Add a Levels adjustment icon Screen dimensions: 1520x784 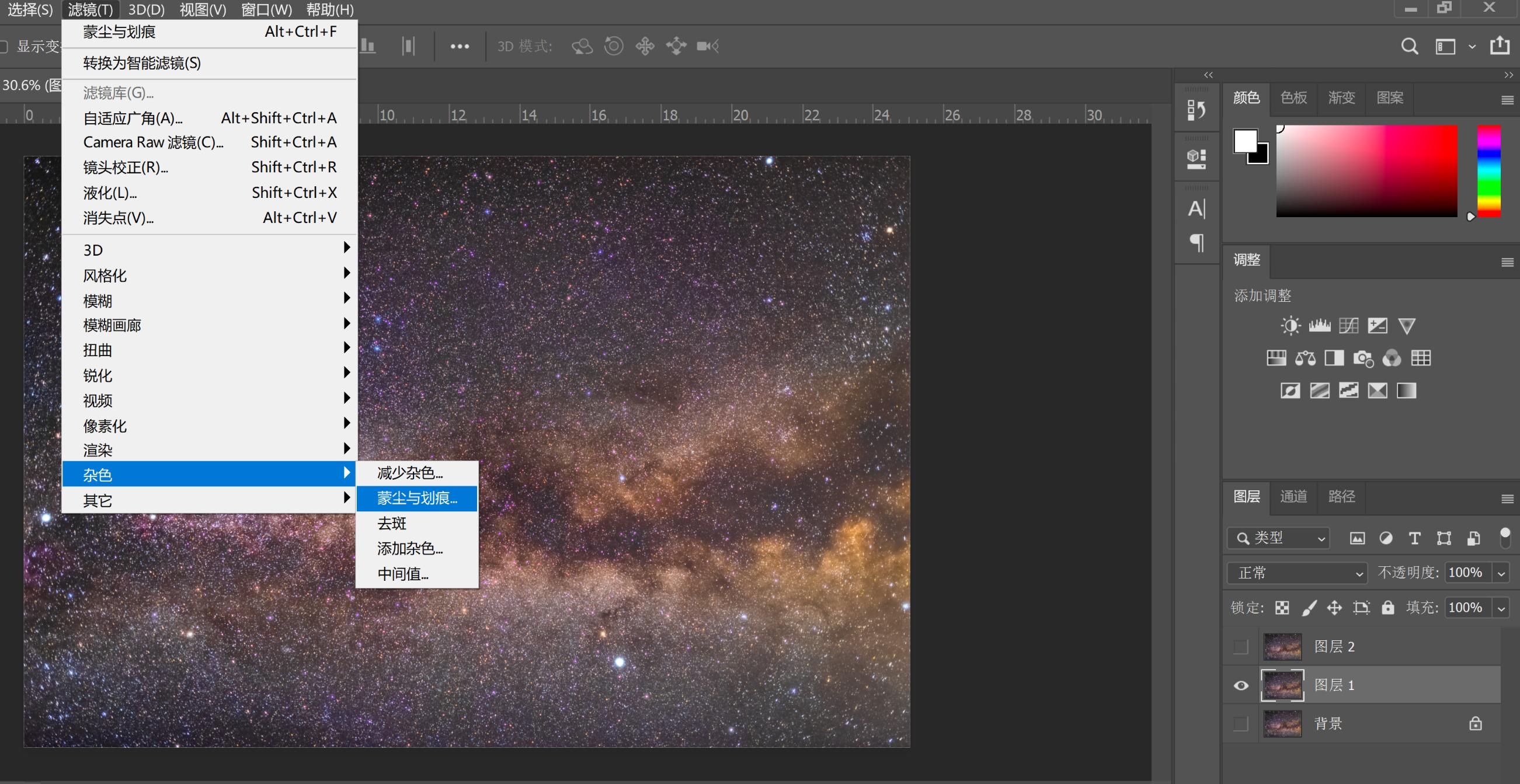(x=1319, y=326)
